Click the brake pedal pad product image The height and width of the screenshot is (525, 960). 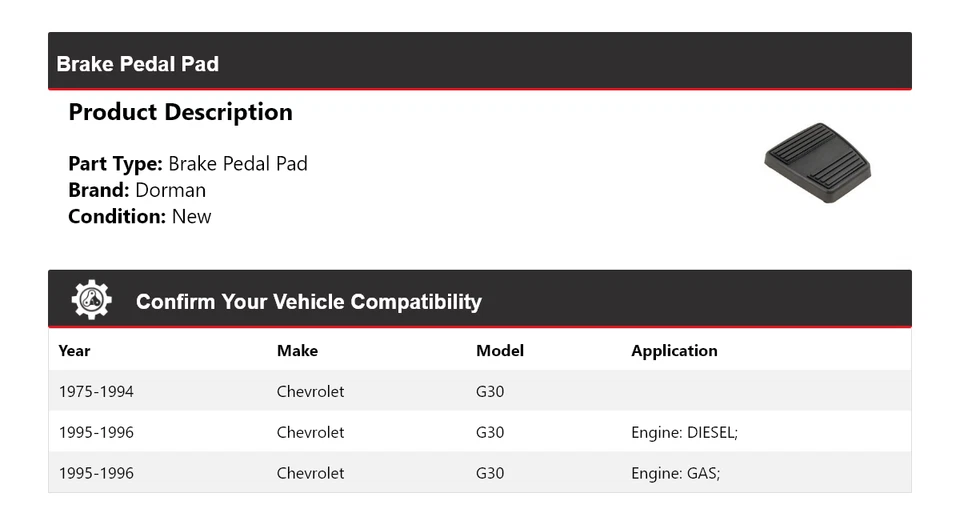click(817, 162)
